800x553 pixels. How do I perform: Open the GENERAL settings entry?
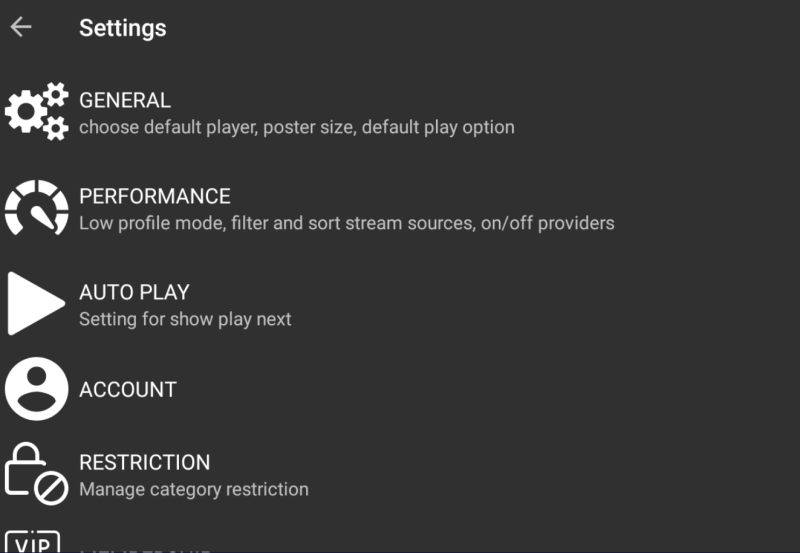pos(125,100)
